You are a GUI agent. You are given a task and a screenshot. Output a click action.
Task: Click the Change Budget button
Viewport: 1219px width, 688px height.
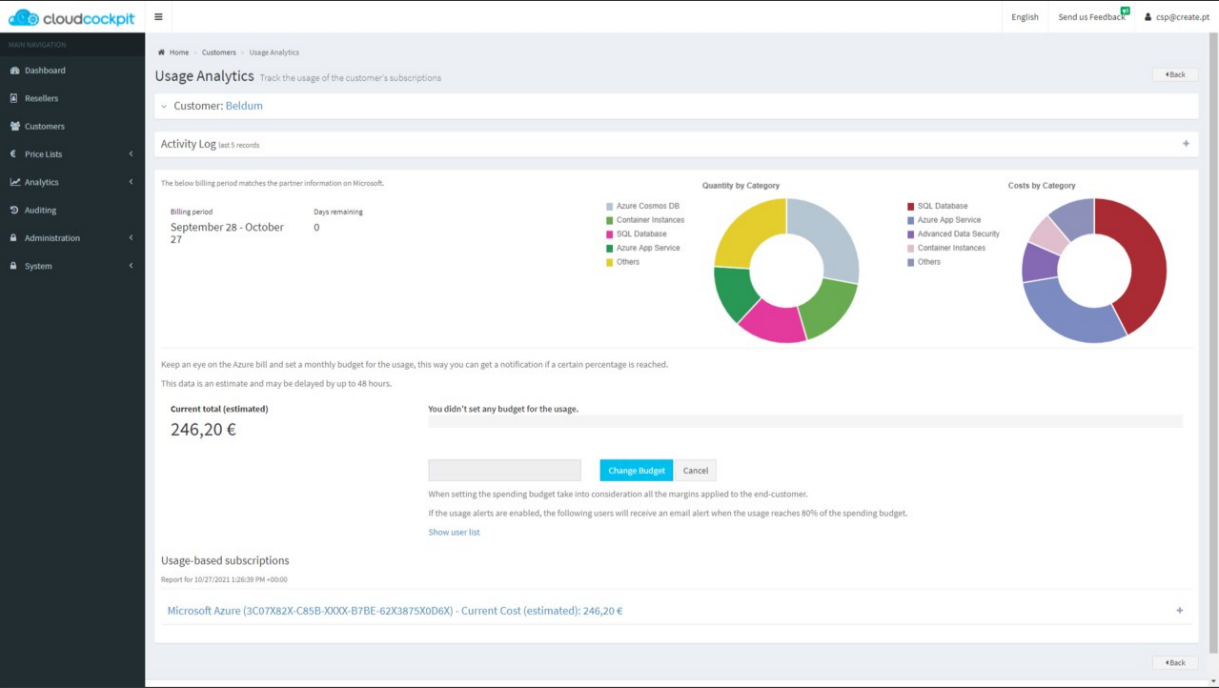click(635, 470)
